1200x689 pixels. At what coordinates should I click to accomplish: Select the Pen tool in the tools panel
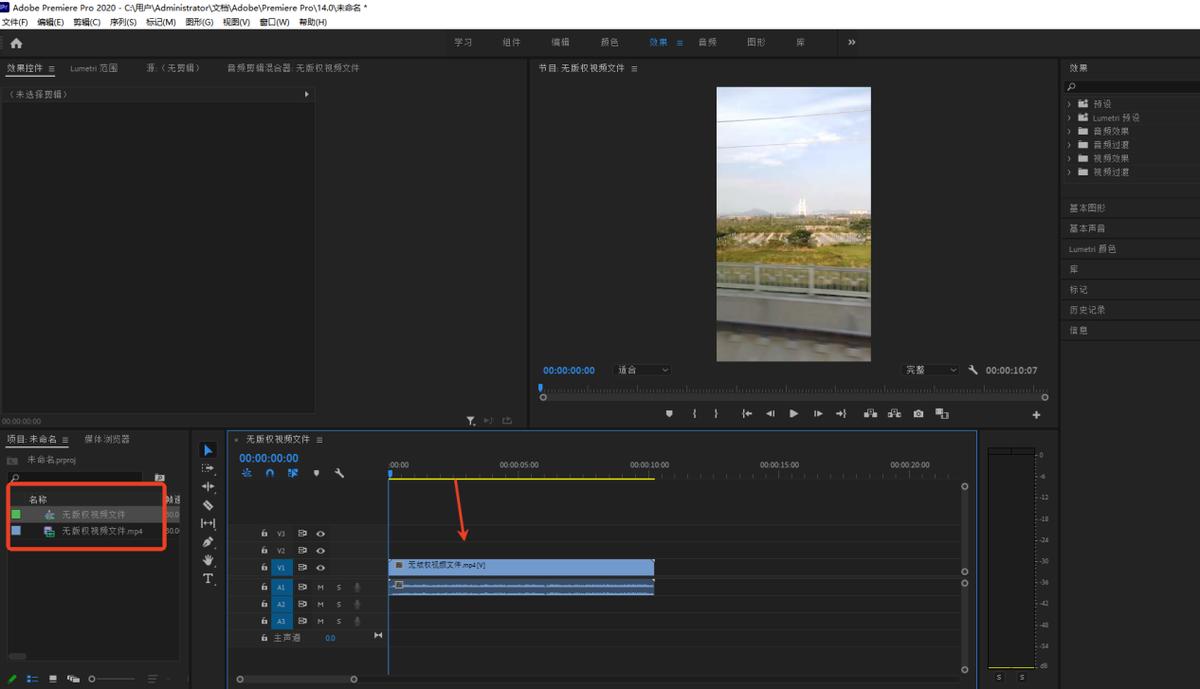(208, 542)
